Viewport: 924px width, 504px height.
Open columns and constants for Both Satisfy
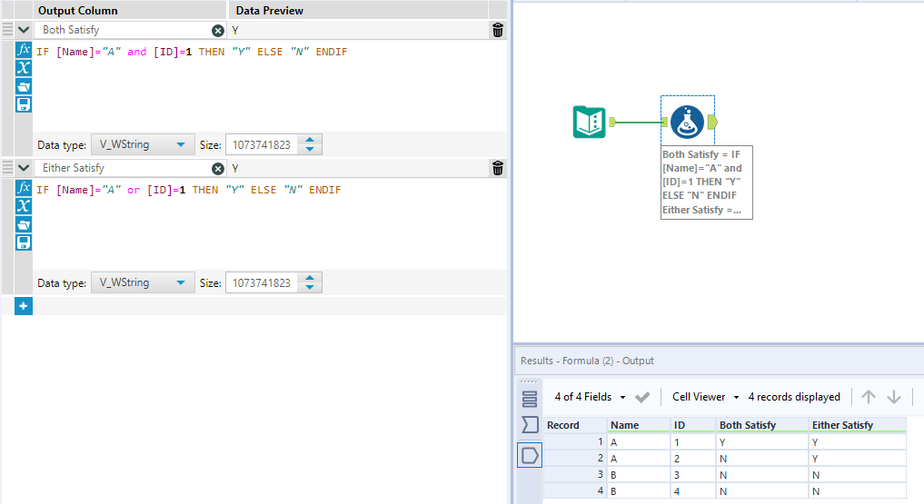coord(24,68)
